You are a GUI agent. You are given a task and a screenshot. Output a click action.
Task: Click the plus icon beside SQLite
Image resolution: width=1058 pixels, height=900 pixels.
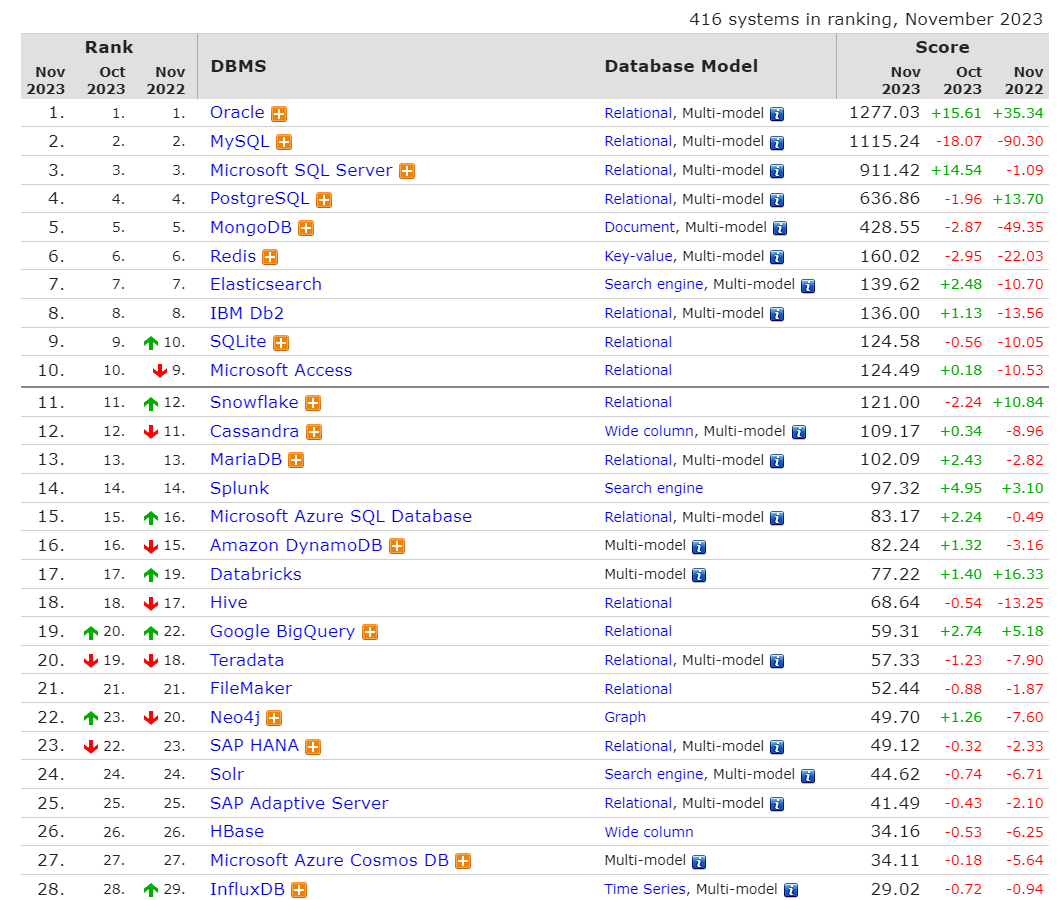click(x=281, y=343)
